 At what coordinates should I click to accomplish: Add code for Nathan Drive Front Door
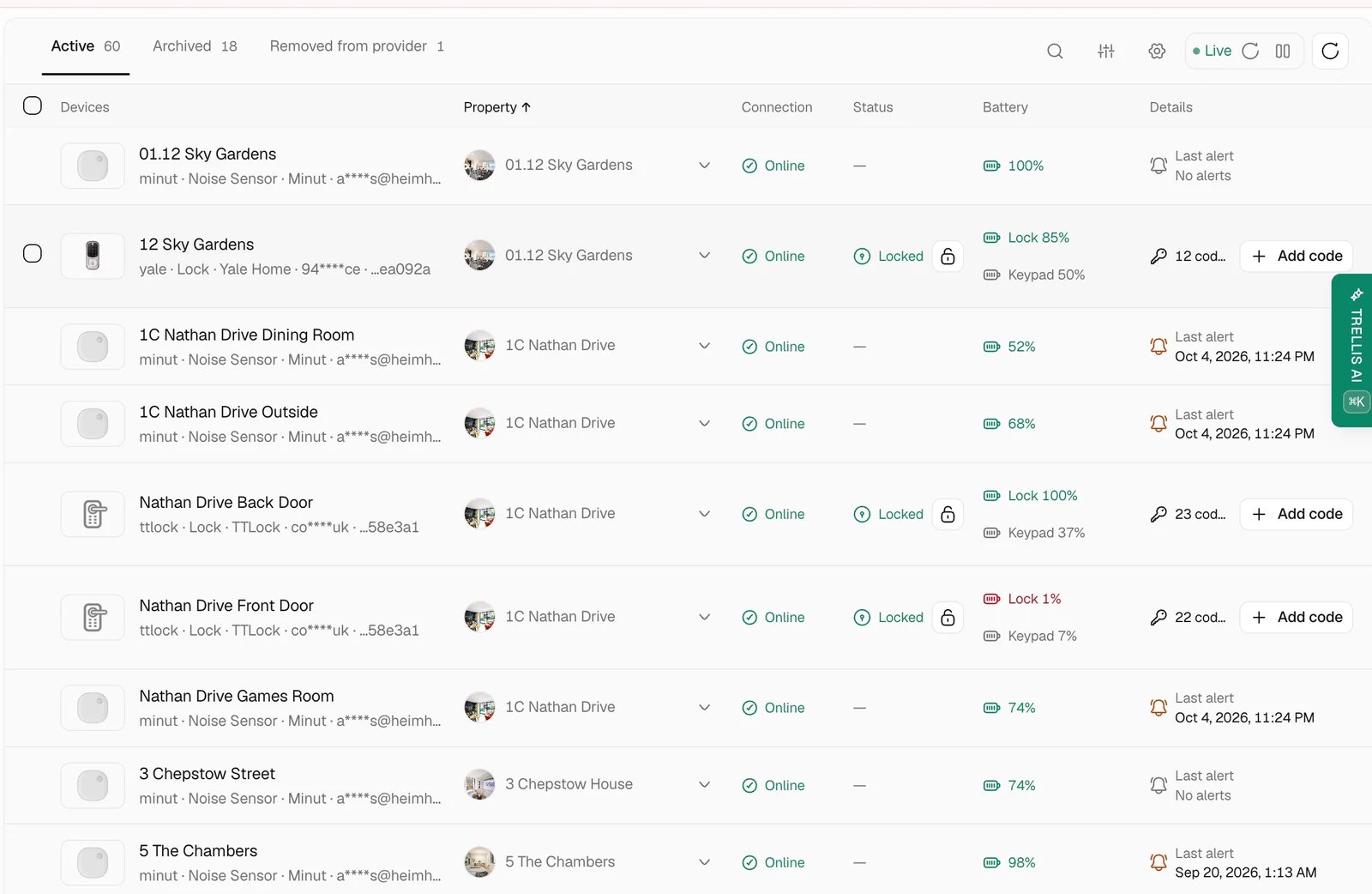(x=1297, y=617)
